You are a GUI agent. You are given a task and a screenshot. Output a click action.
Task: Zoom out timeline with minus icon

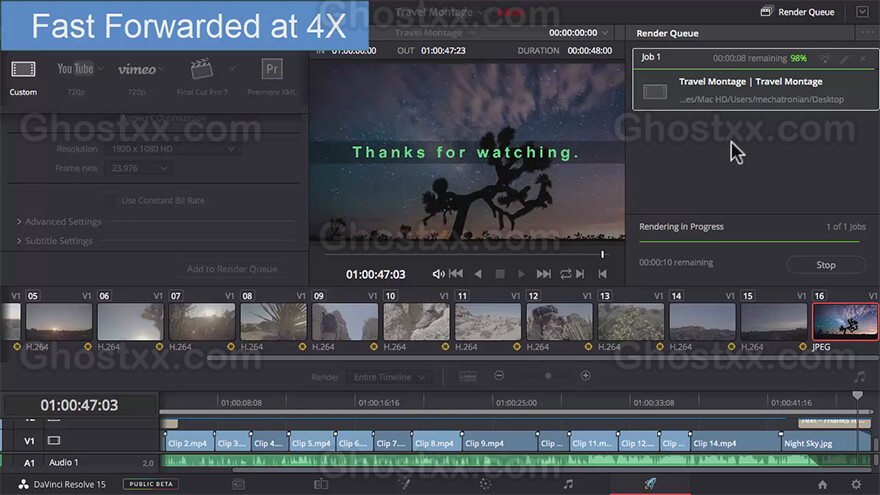[x=499, y=375]
